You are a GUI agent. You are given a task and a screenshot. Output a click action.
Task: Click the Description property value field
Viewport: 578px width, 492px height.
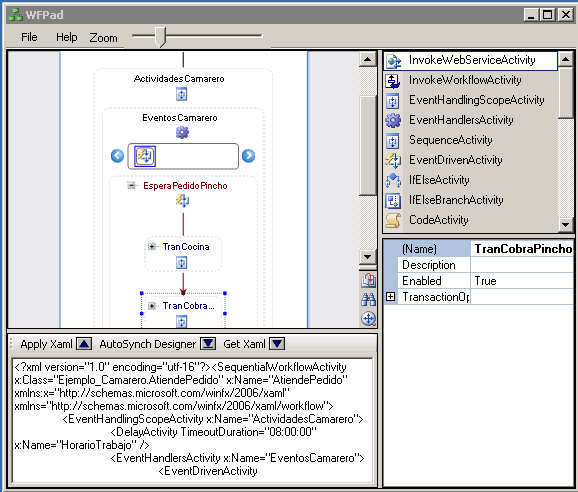[x=522, y=265]
